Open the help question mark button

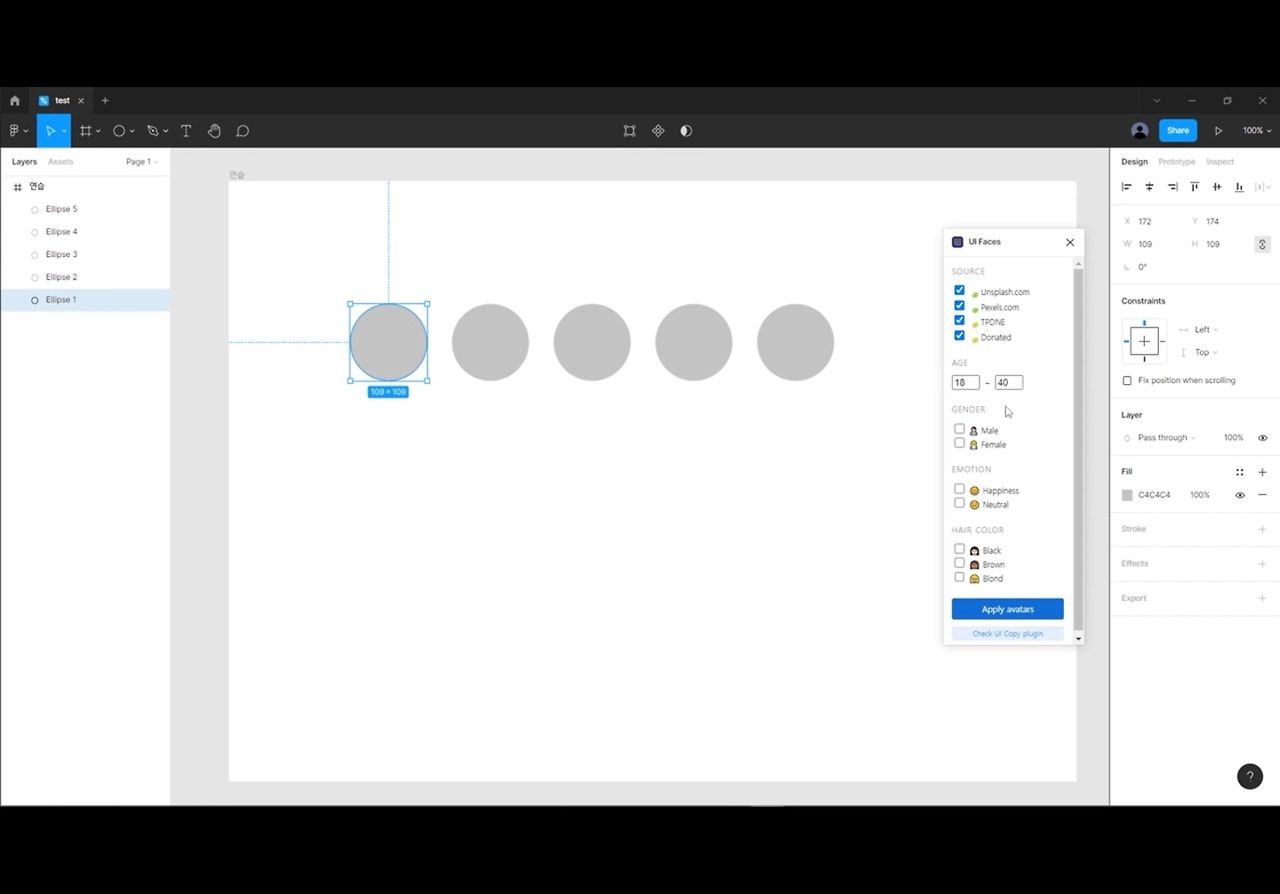tap(1250, 776)
